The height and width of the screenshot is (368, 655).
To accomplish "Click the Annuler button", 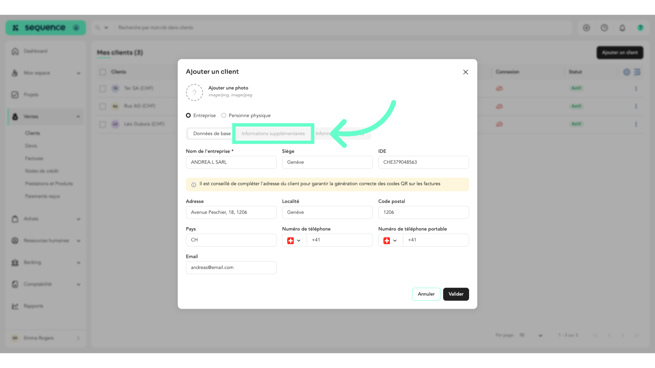I will [x=426, y=294].
